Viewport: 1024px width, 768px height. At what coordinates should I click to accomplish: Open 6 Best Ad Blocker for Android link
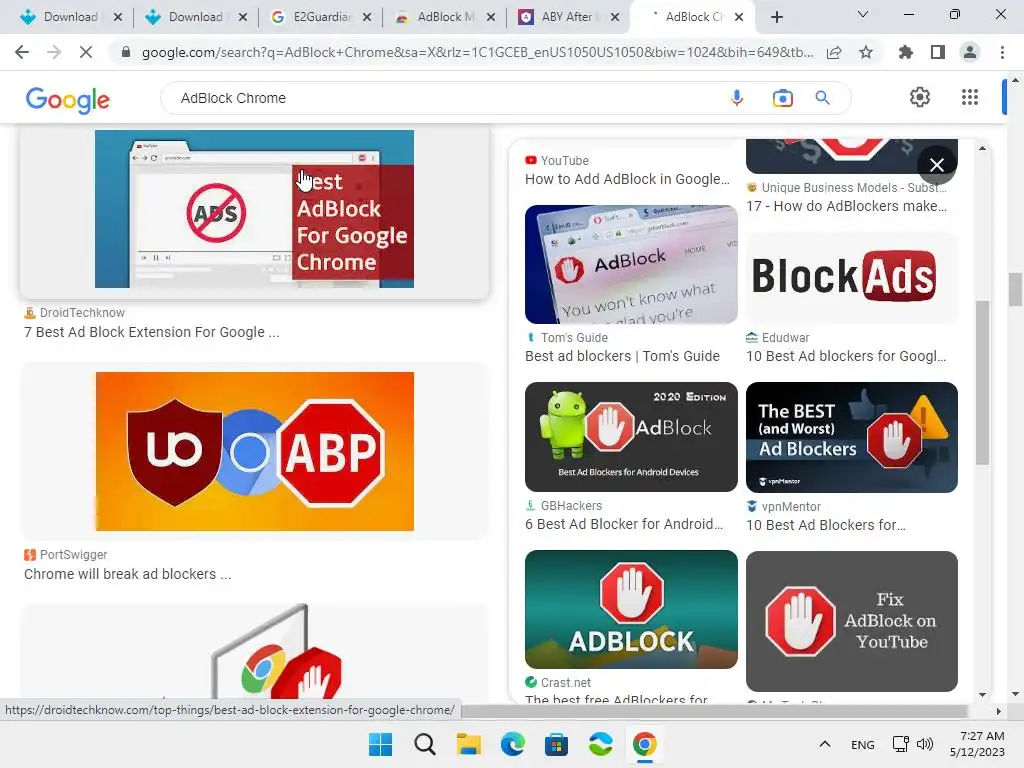click(x=624, y=524)
